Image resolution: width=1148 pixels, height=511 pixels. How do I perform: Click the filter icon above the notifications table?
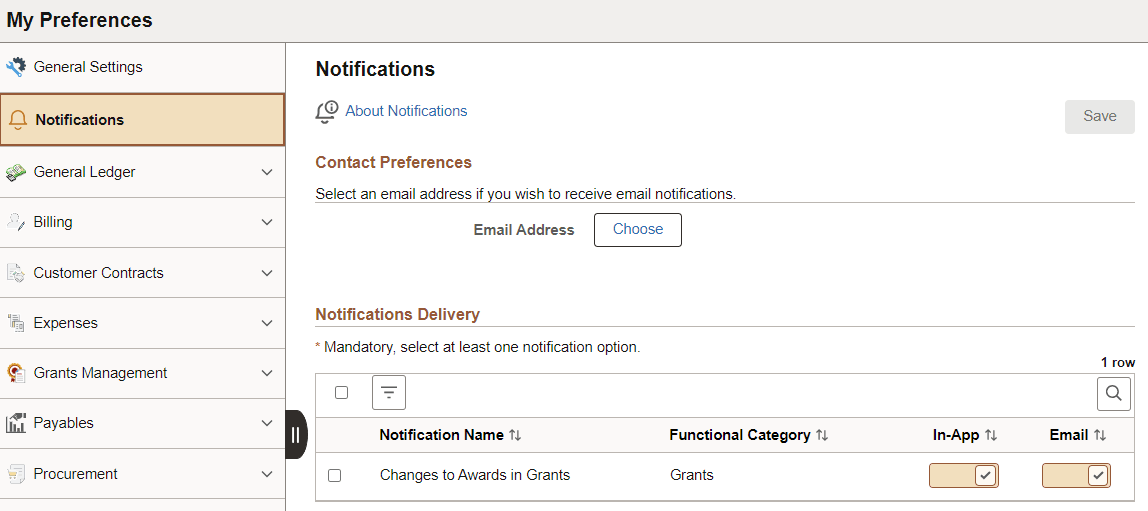click(x=389, y=393)
